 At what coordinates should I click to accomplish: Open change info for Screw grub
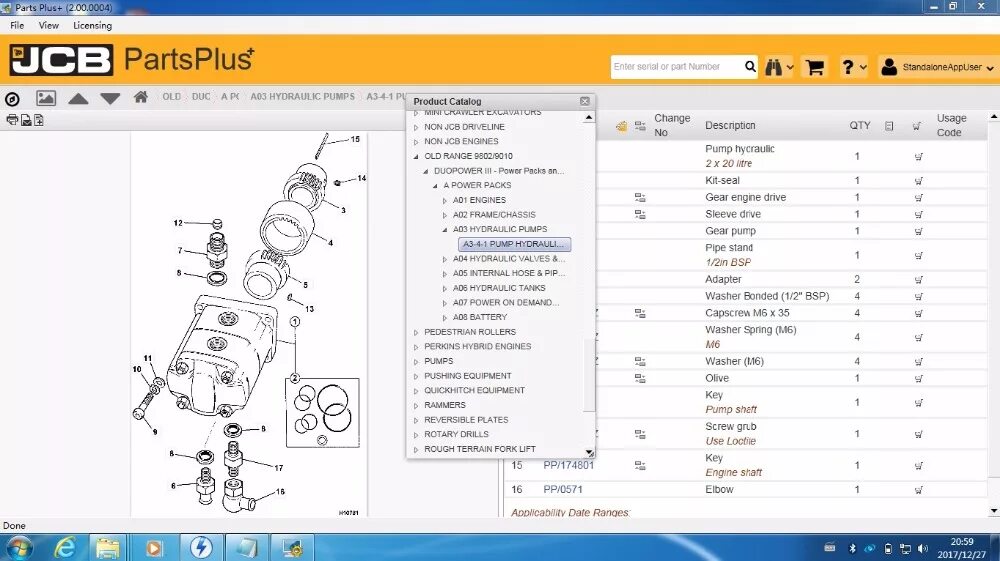pyautogui.click(x=640, y=434)
